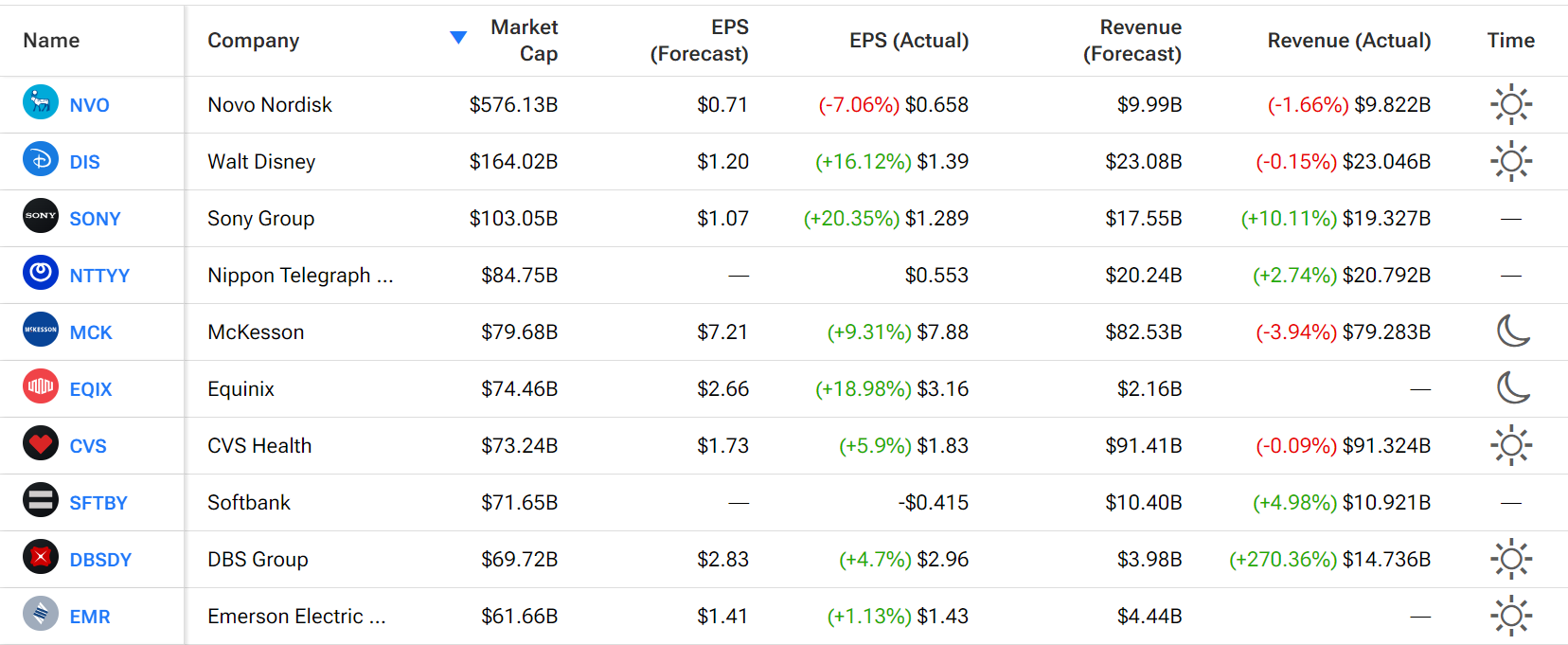This screenshot has height=645, width=1568.
Task: Sort by the Revenue (Actual) column header
Action: click(1349, 41)
